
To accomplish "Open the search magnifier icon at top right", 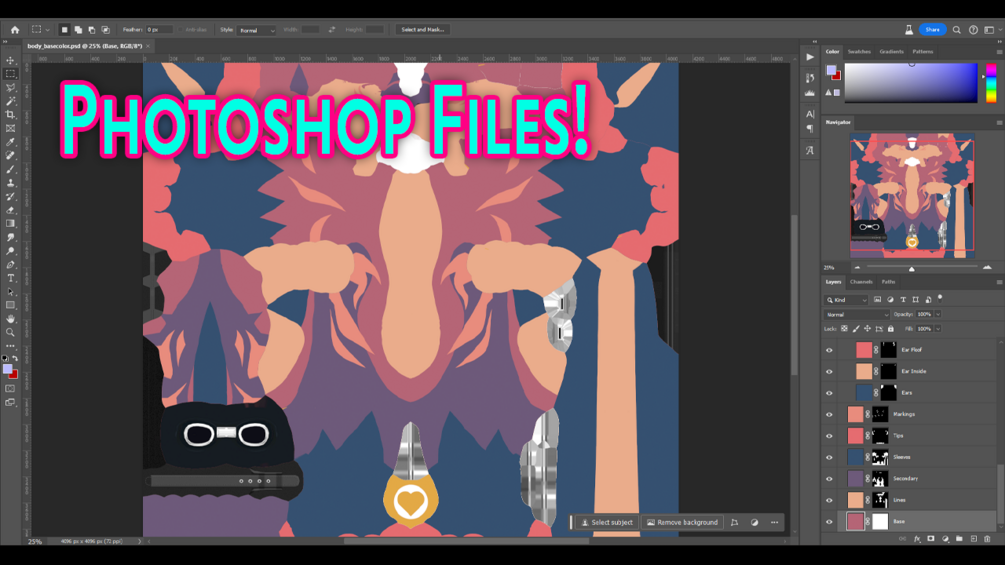I will tap(956, 29).
